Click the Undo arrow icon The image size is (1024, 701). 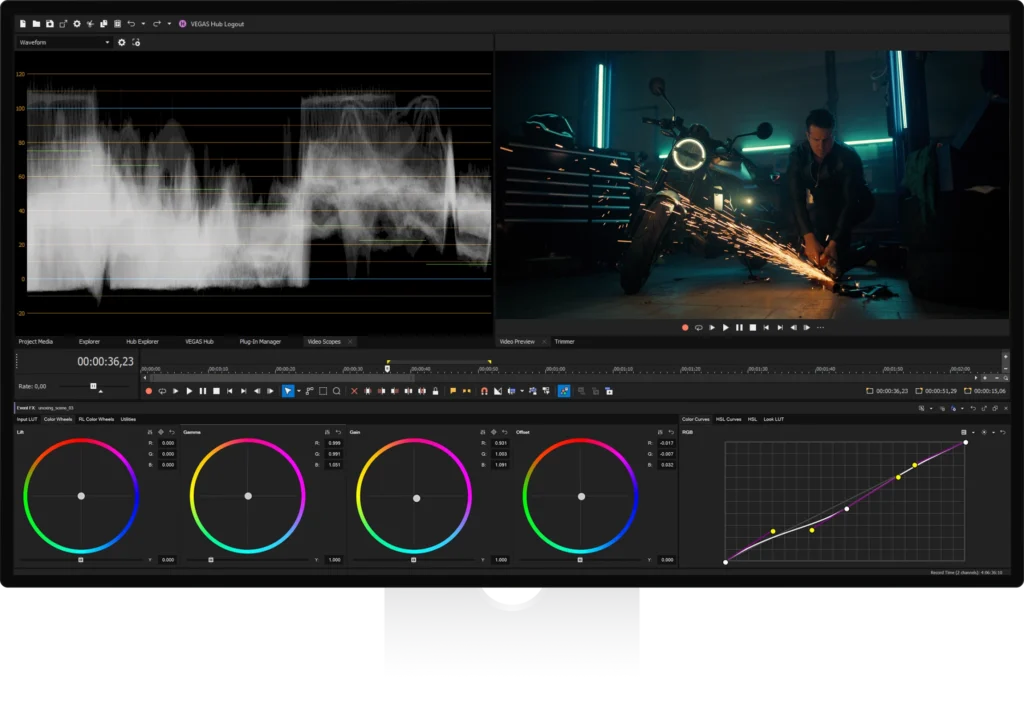point(131,23)
